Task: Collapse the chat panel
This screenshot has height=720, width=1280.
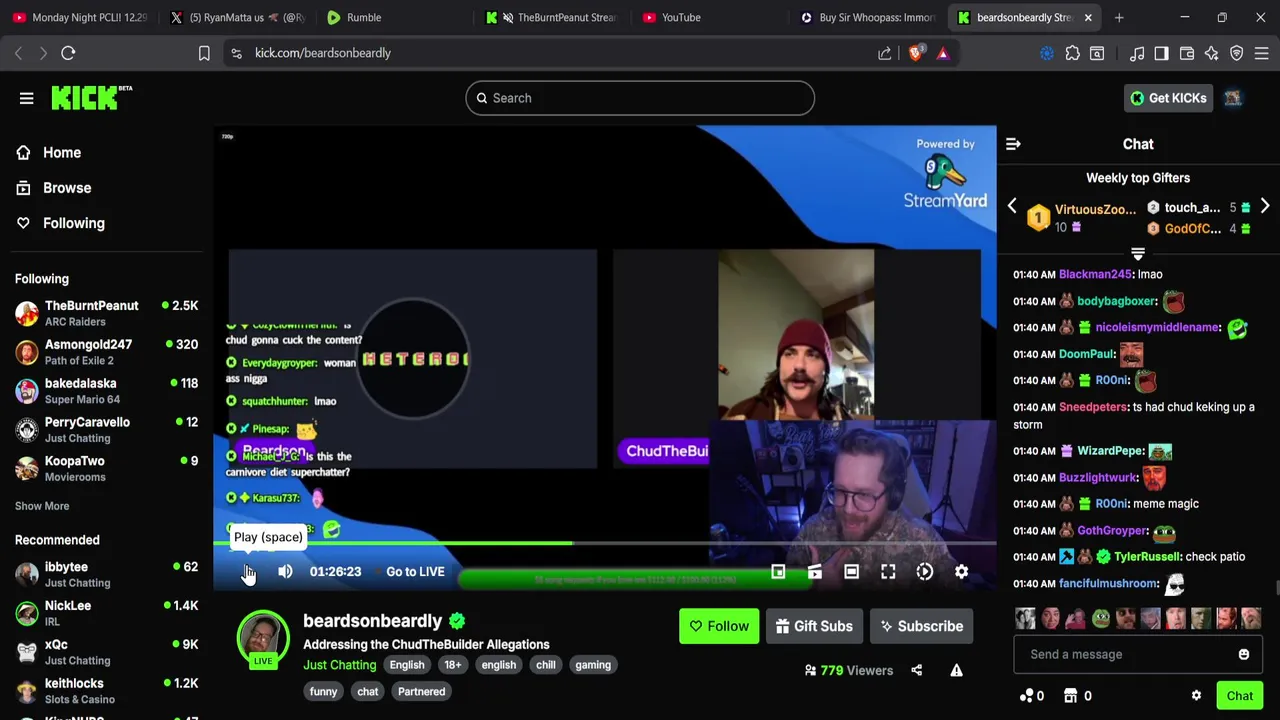Action: (1013, 144)
